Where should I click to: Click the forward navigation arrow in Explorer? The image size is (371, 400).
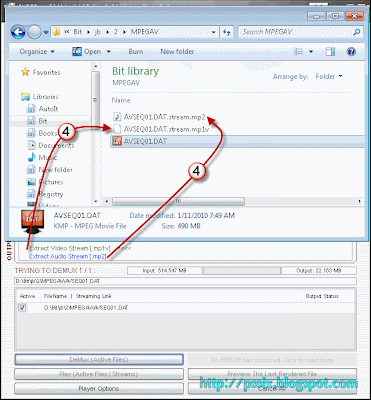point(34,32)
